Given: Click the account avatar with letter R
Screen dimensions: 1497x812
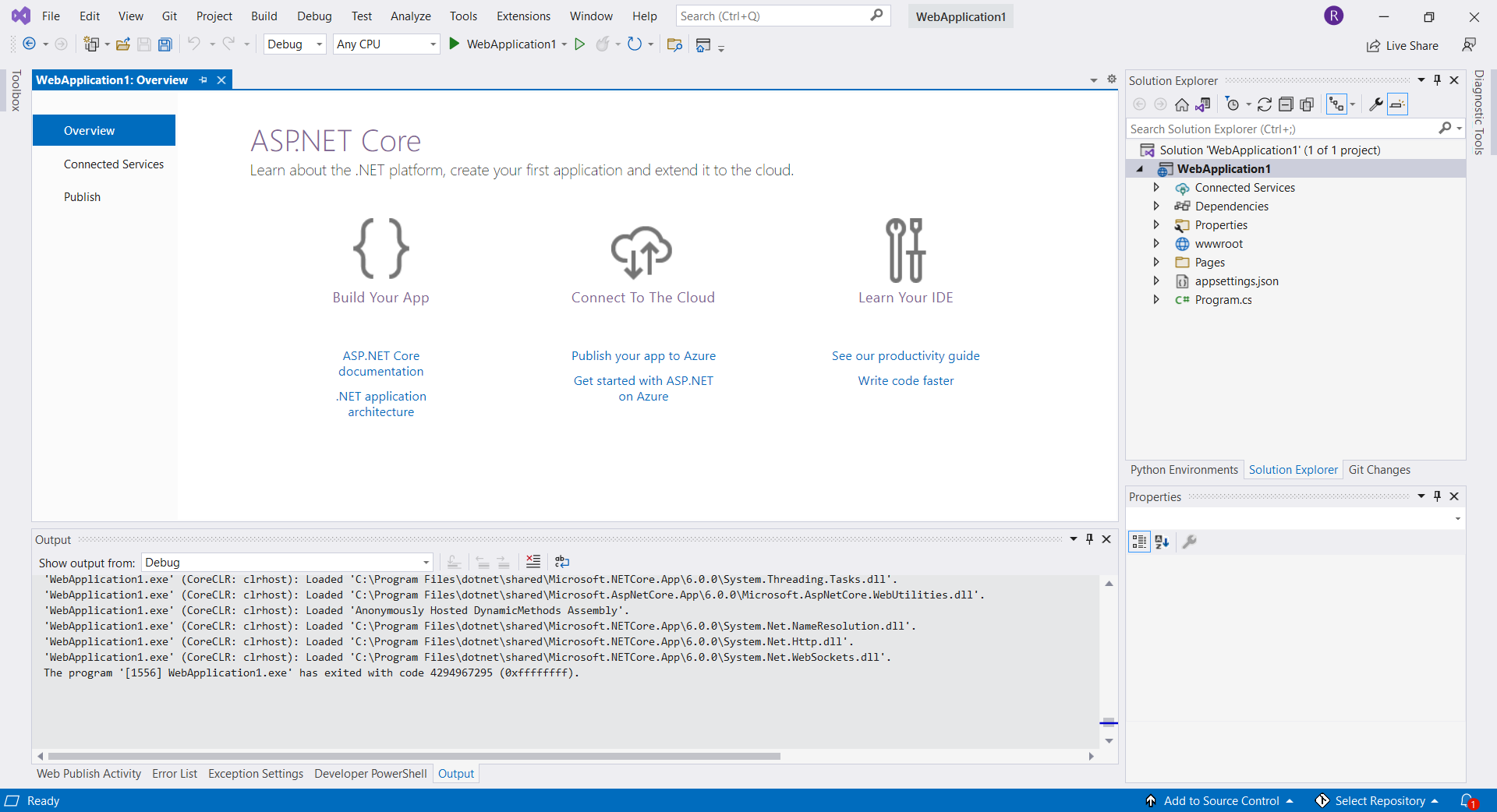Looking at the screenshot, I should click(x=1334, y=16).
